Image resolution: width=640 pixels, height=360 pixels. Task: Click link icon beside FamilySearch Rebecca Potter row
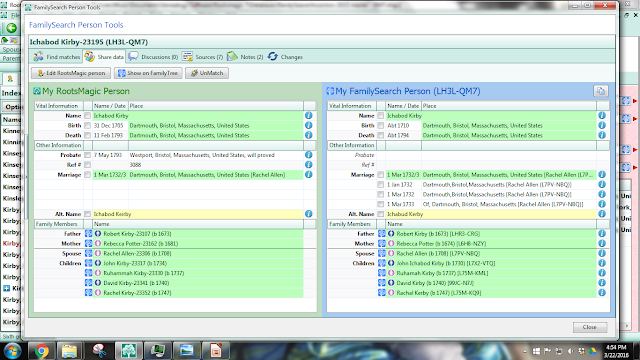(382, 244)
